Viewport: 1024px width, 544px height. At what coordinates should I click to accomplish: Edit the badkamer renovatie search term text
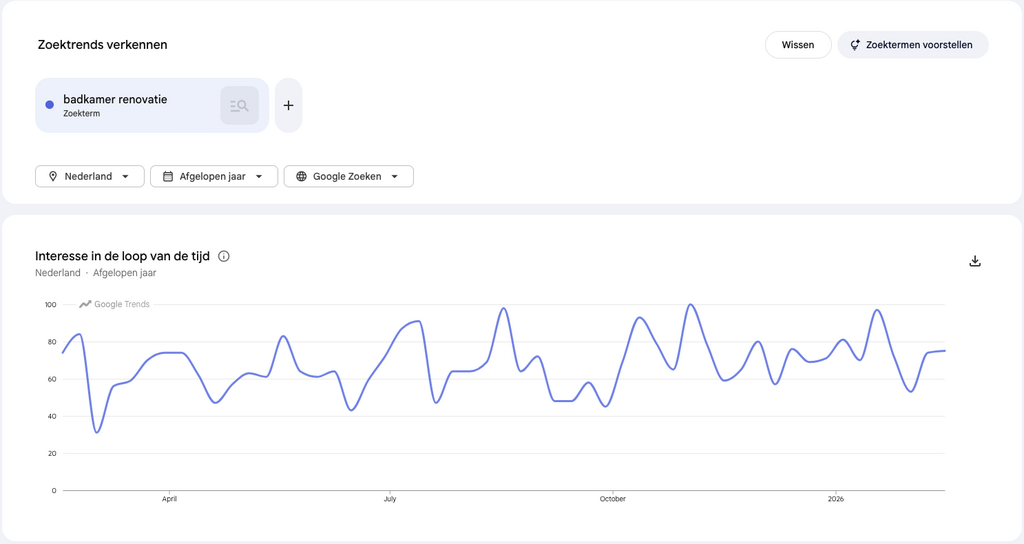coord(115,99)
